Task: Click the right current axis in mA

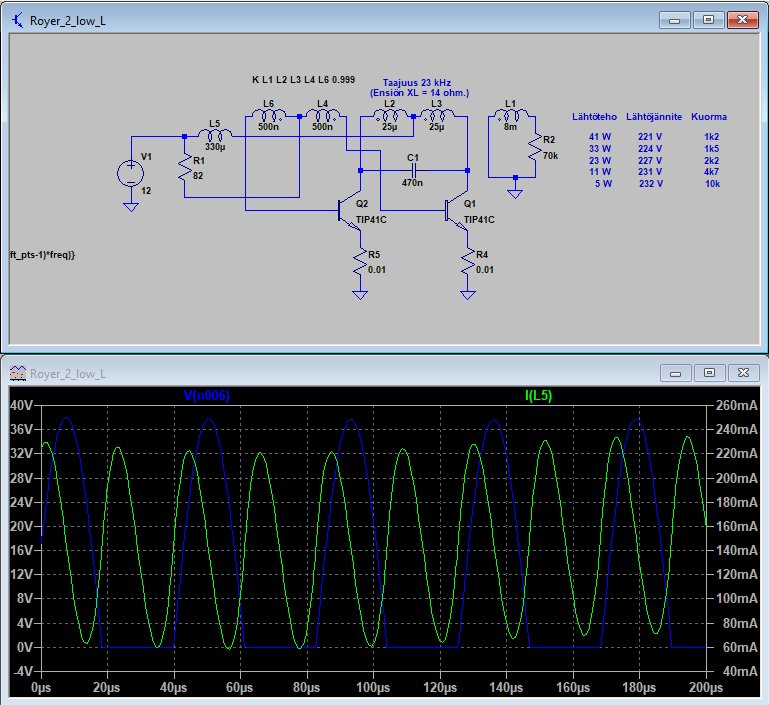Action: (738, 526)
